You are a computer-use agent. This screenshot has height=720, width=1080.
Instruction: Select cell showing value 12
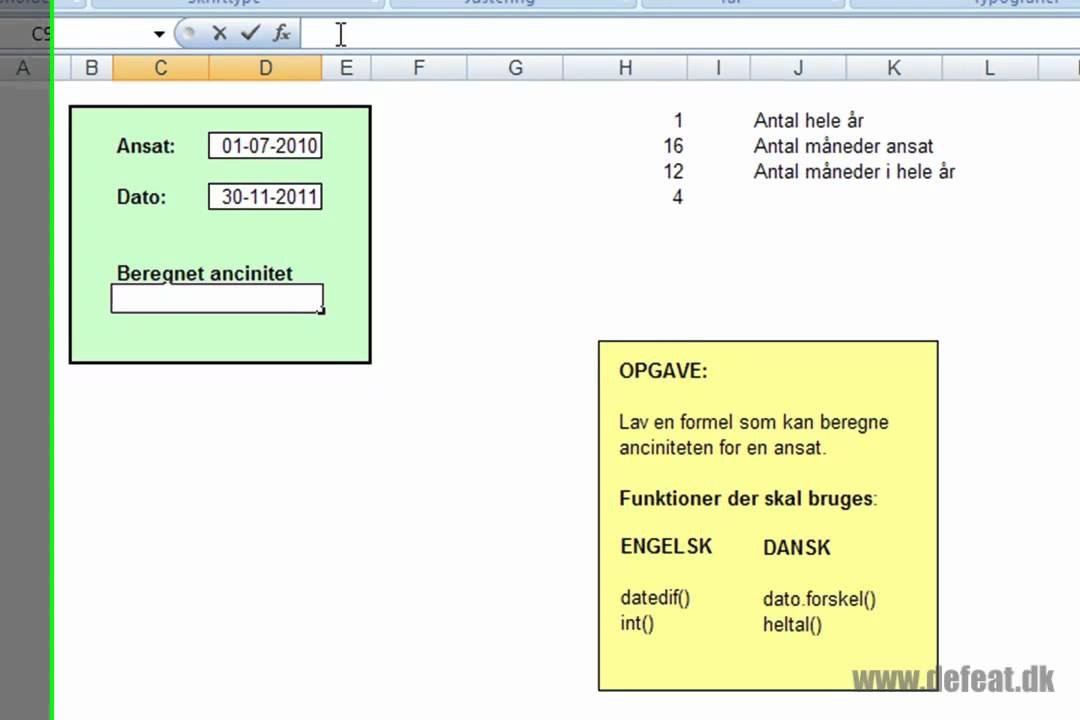point(625,172)
